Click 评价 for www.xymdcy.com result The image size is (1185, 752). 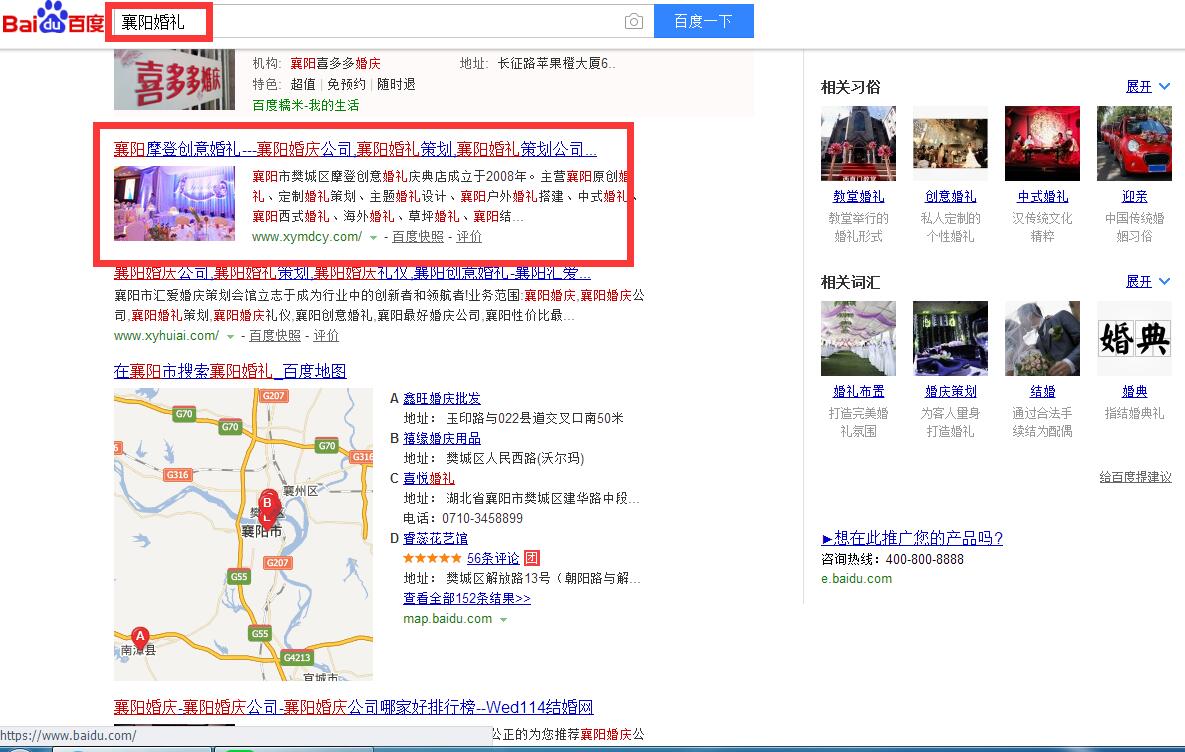pyautogui.click(x=469, y=237)
